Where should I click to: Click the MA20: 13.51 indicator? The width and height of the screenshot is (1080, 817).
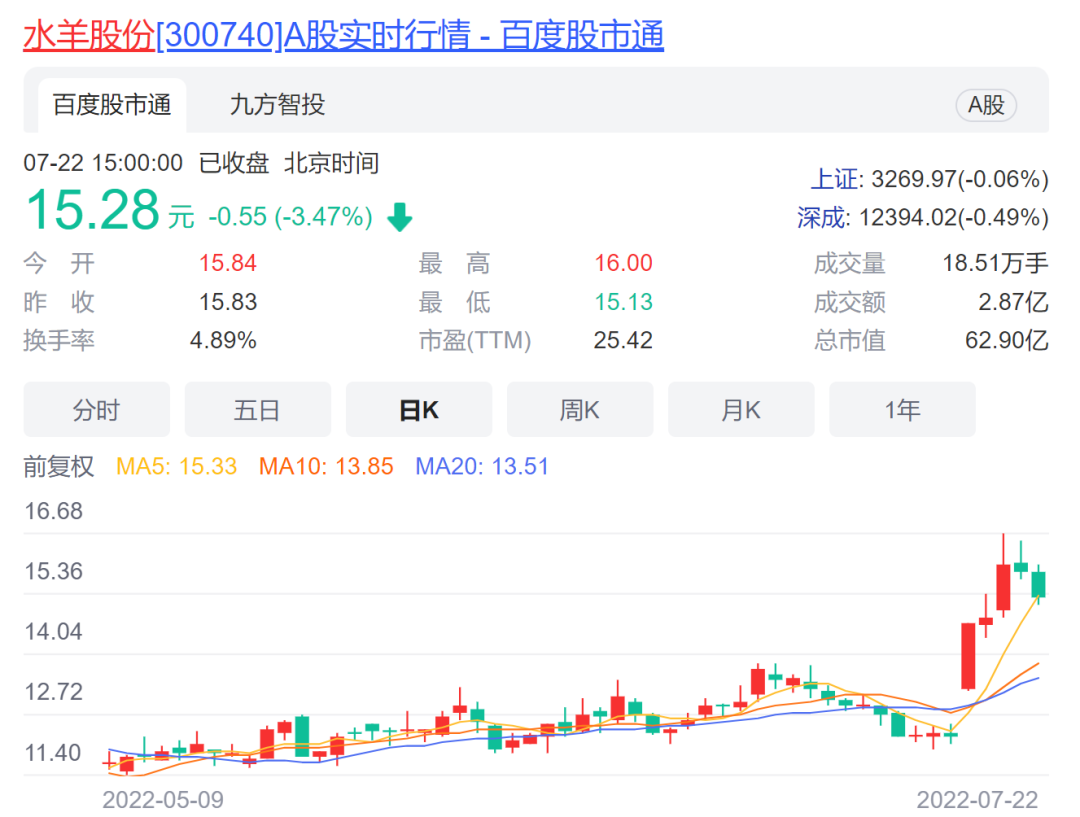pyautogui.click(x=482, y=466)
